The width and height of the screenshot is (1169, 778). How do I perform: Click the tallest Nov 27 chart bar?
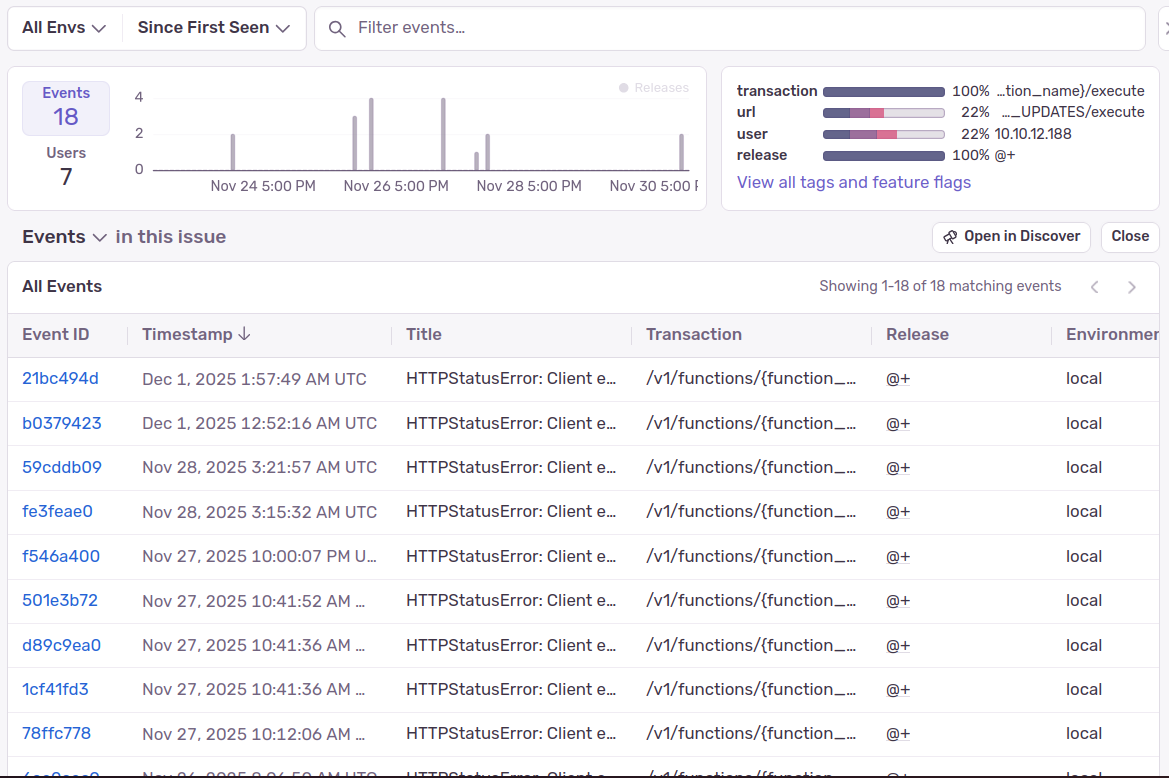[443, 134]
